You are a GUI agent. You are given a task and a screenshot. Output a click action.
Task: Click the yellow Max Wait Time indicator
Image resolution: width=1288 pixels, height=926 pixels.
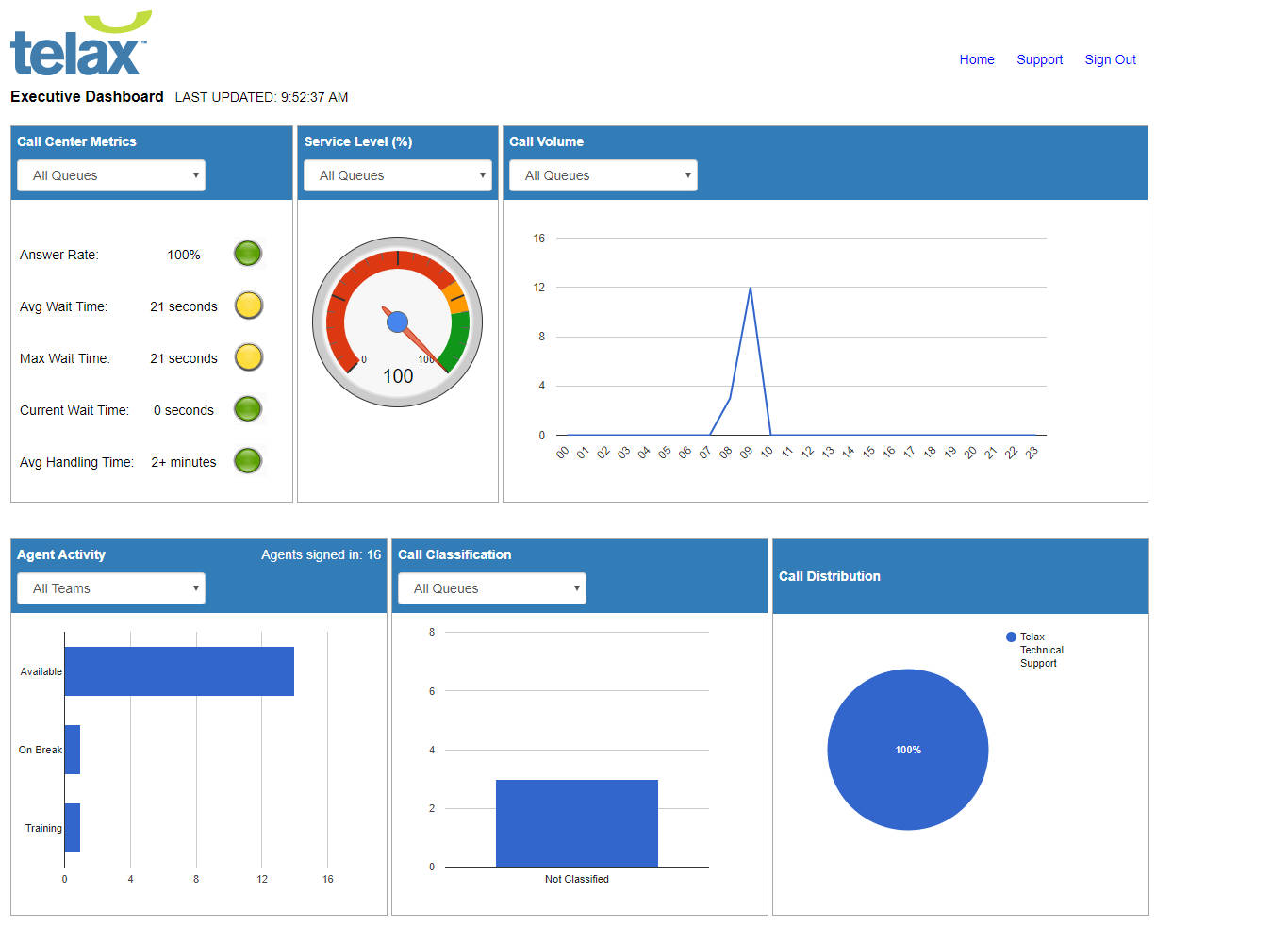(x=248, y=357)
